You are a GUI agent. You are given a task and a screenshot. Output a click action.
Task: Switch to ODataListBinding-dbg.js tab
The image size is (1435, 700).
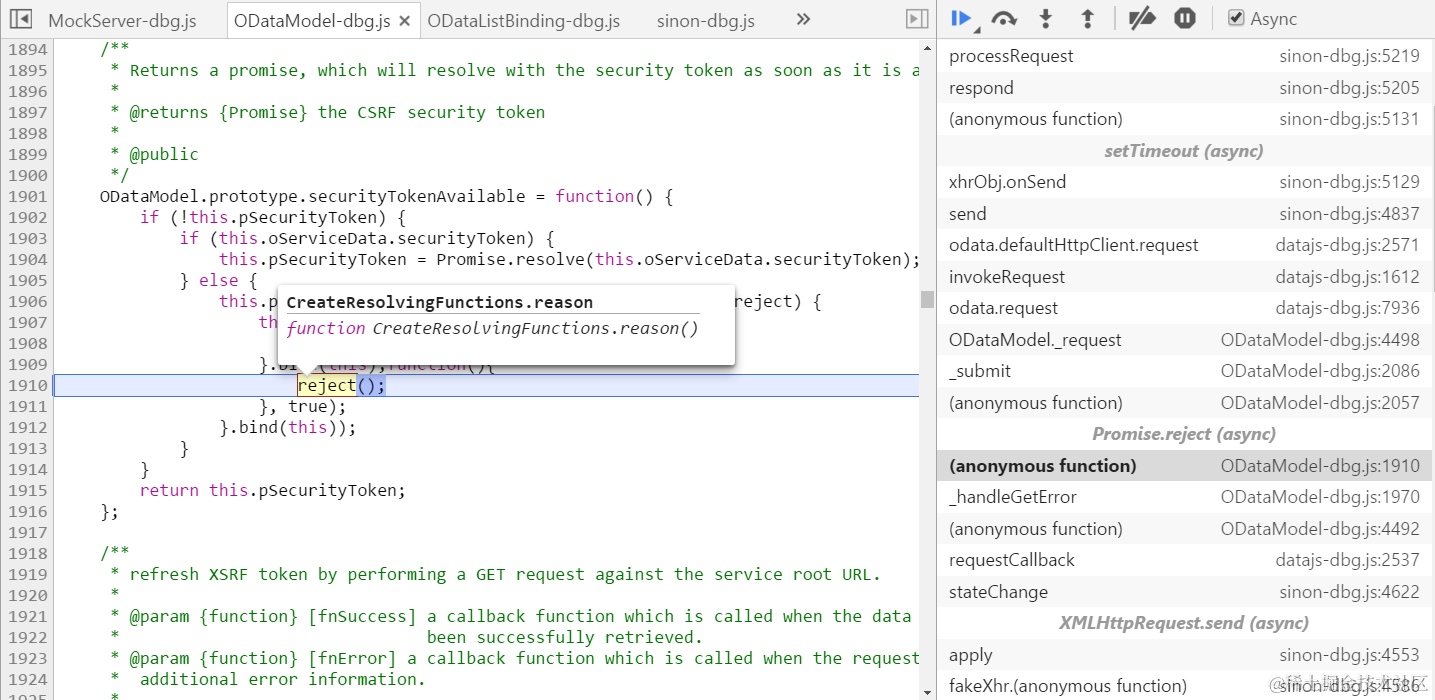(x=524, y=20)
